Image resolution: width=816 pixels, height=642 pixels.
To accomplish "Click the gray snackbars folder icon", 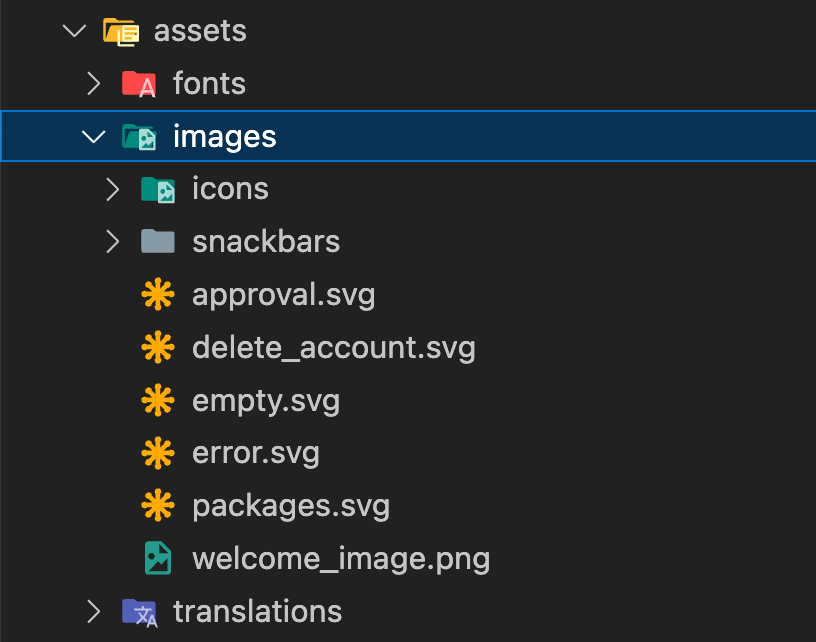I will [x=158, y=241].
